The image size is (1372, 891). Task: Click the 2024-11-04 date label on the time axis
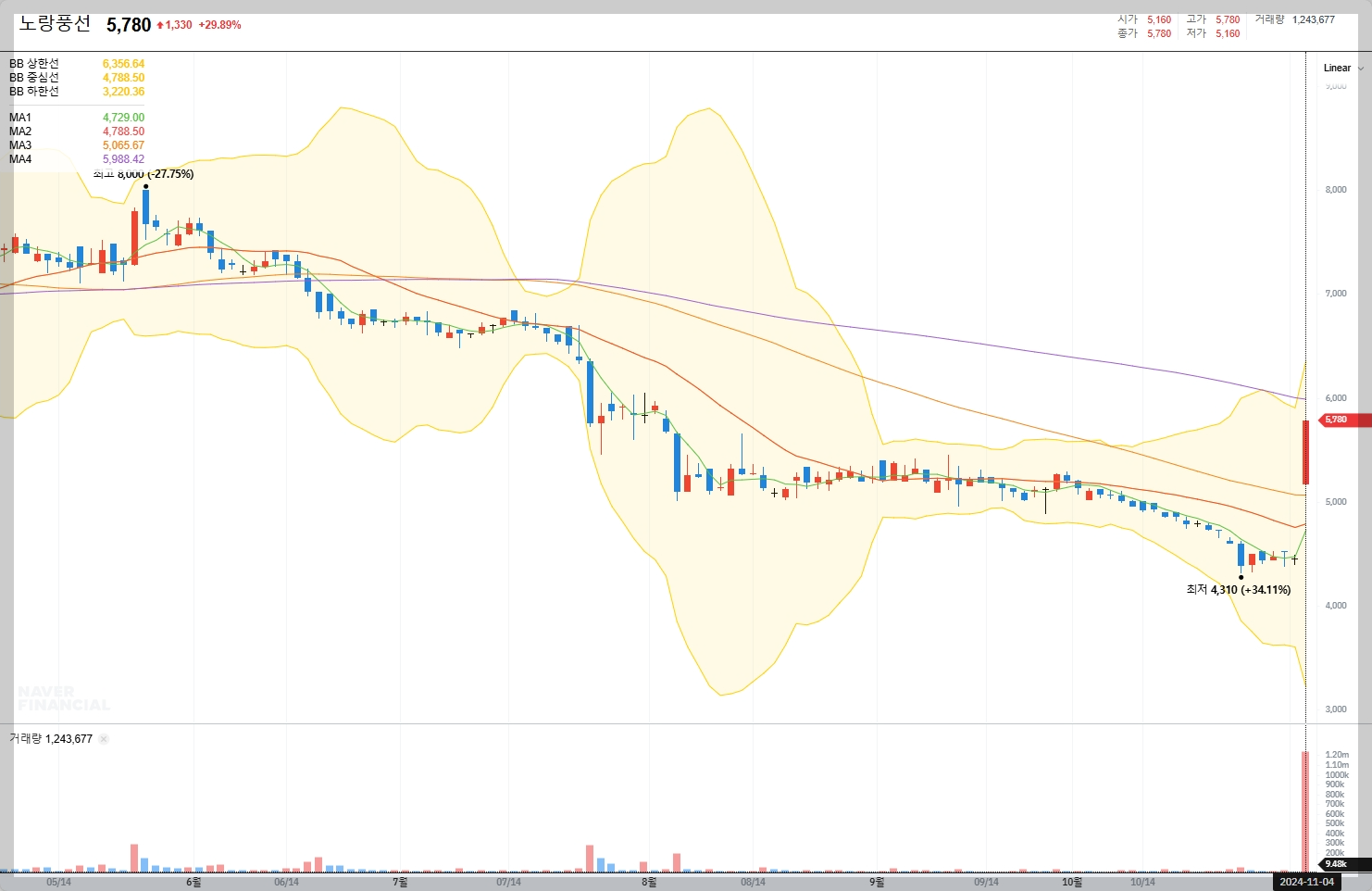(1306, 882)
